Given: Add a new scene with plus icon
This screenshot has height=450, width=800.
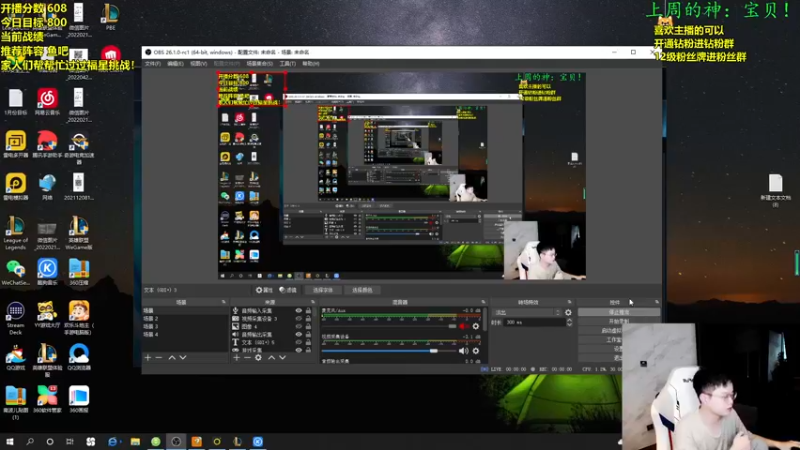Looking at the screenshot, I should 148,358.
